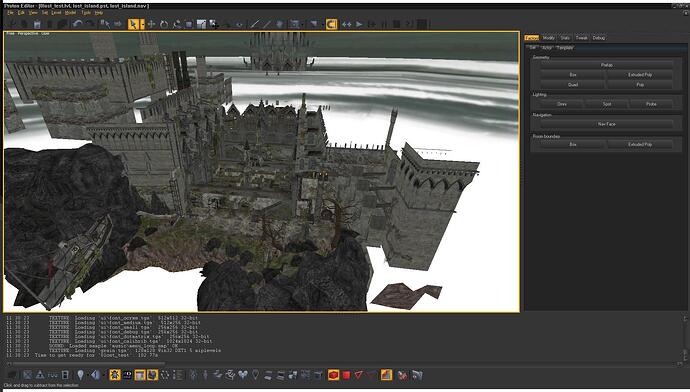Click the Free label in the viewport corner
Viewport: 690px width, 392px height.
[10, 33]
